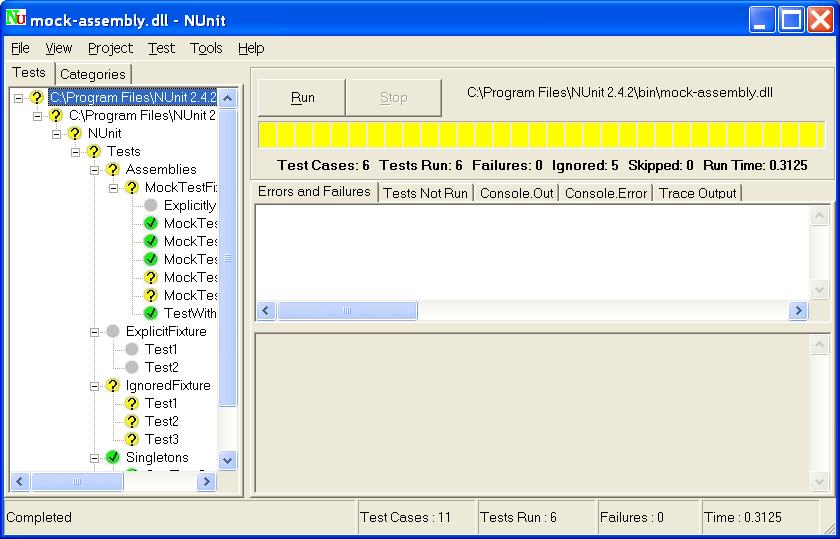This screenshot has width=840, height=539.
Task: Click the test tree's scroll right arrow
Action: point(206,482)
